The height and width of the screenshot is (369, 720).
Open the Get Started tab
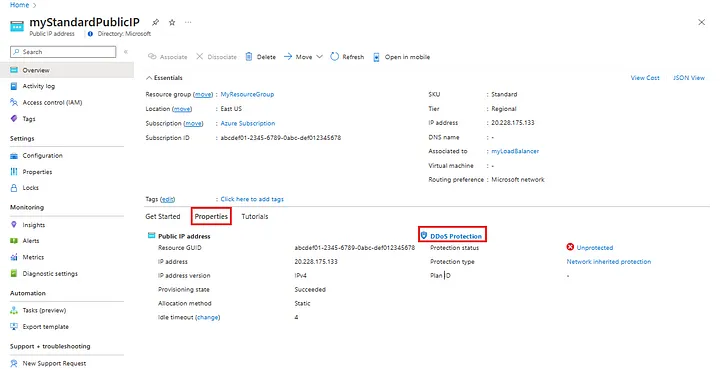pyautogui.click(x=163, y=216)
